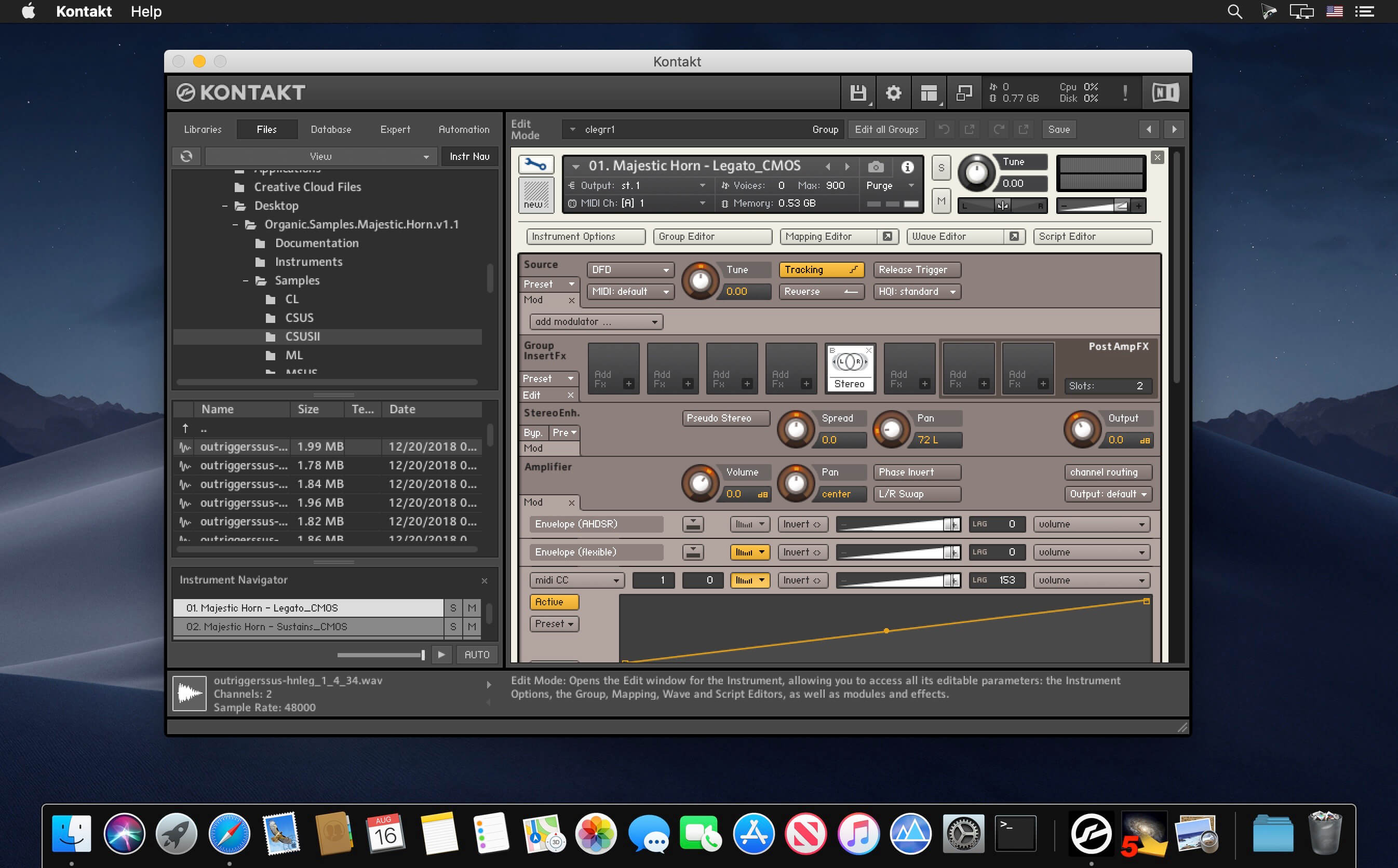
Task: Open the workspace layout panel icon
Action: (x=929, y=92)
